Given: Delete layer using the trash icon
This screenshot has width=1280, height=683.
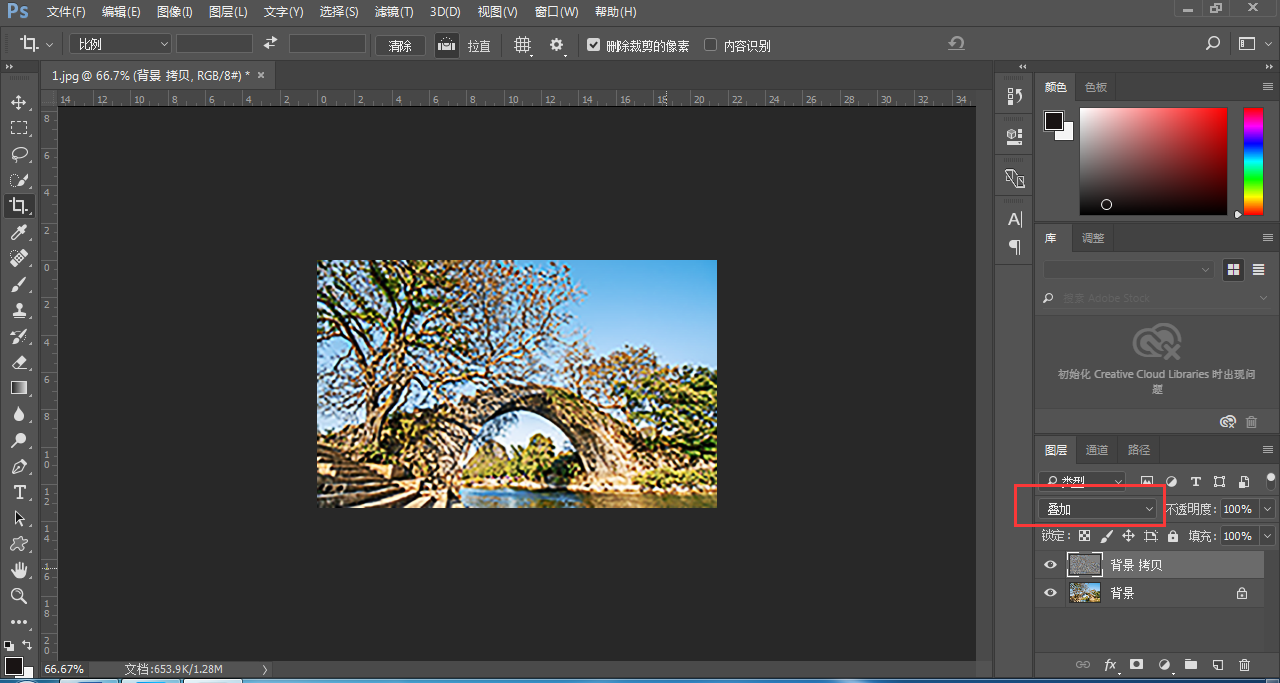Looking at the screenshot, I should tap(1244, 664).
